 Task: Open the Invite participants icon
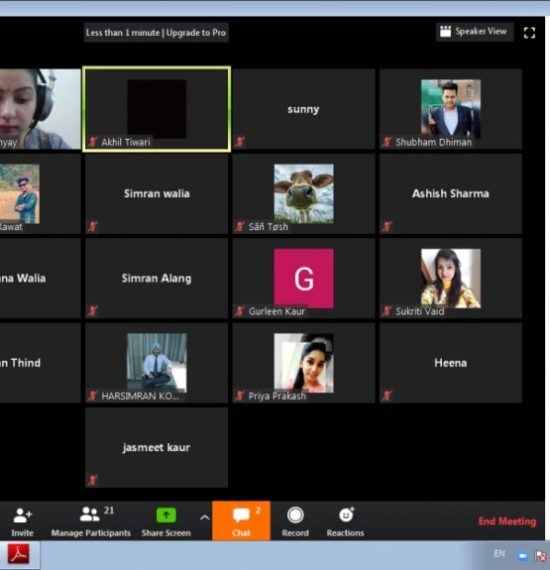pos(23,515)
